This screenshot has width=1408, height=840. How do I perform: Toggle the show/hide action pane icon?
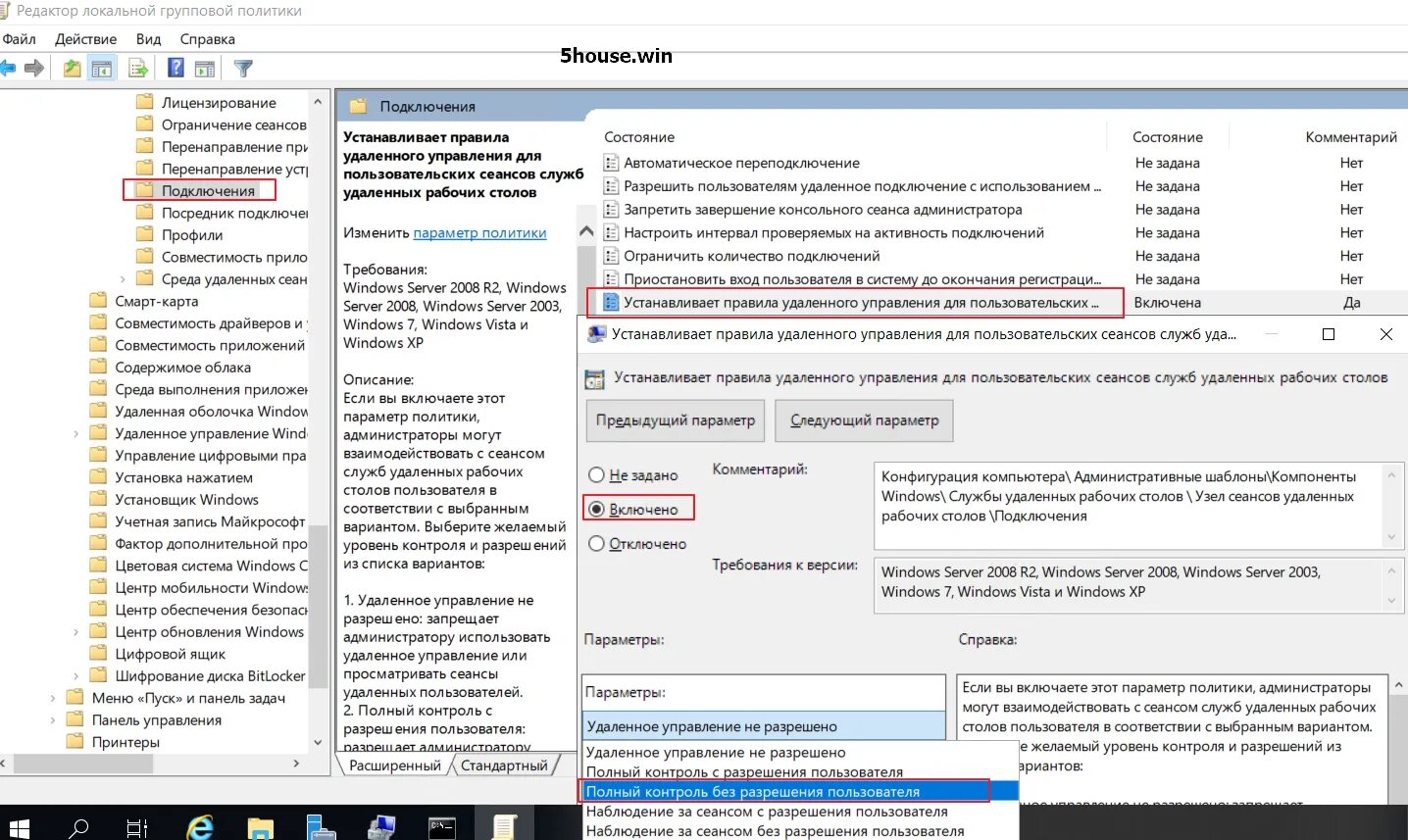coord(205,69)
